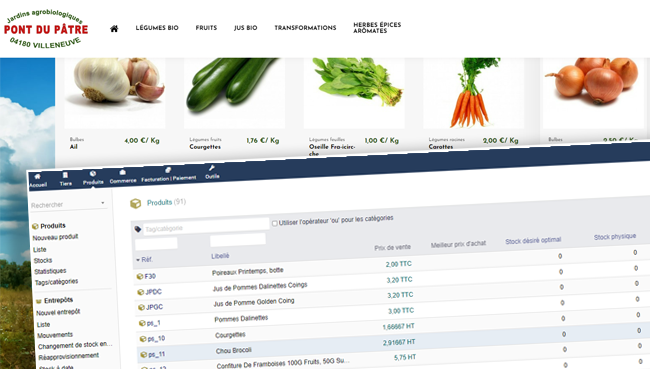Open Légumes Bio menu
Viewport: 650px width, 369px height.
(157, 28)
